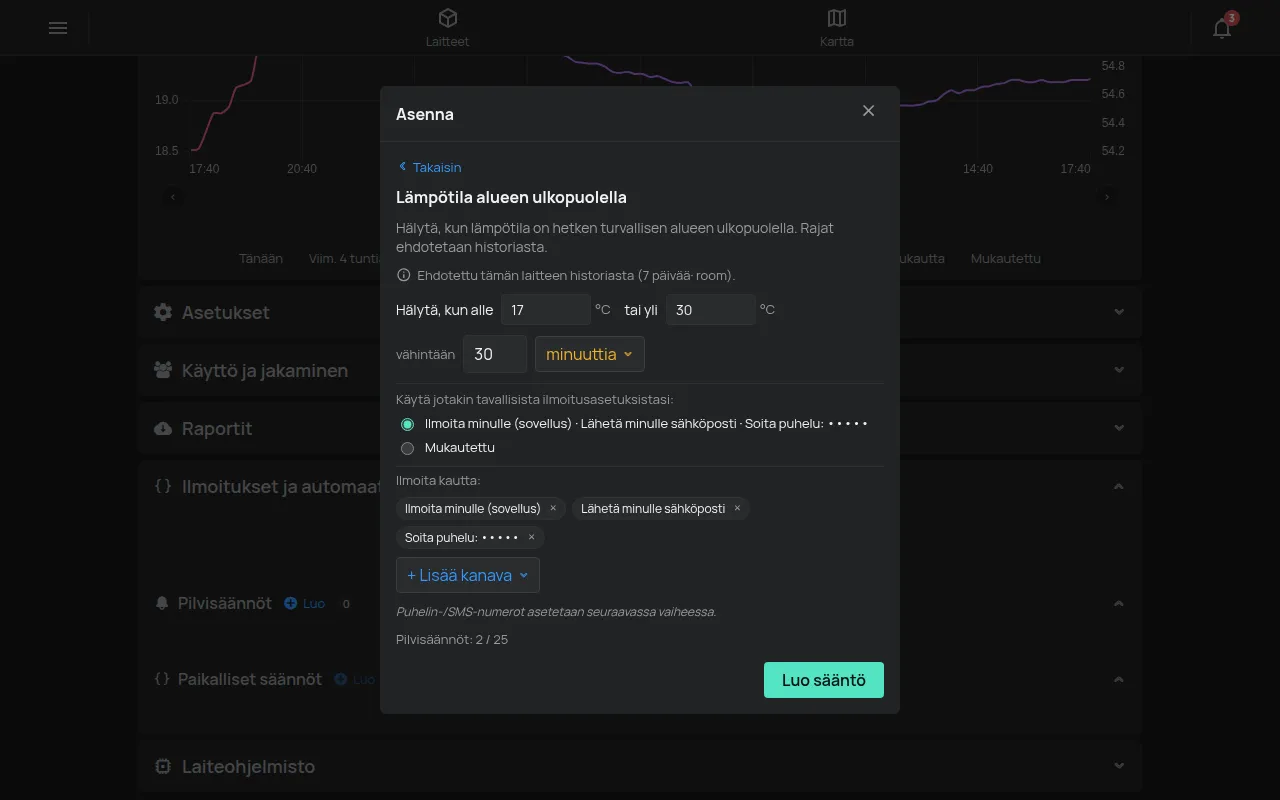Expand the Käyttö ja jakaminen chevron
Viewport: 1280px width, 800px height.
click(x=1119, y=370)
